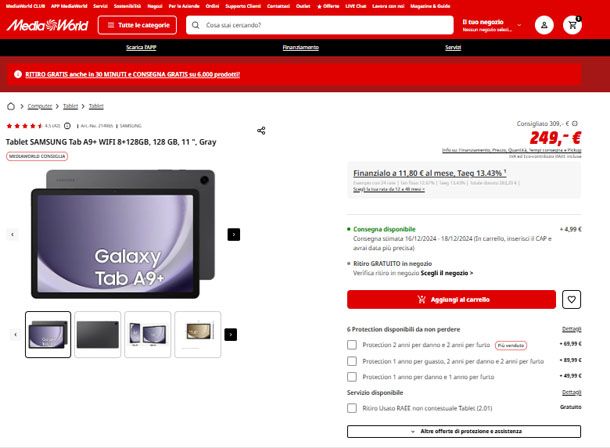Check Ritiro Usato RAEE non contestuale Tablet

[x=352, y=408]
